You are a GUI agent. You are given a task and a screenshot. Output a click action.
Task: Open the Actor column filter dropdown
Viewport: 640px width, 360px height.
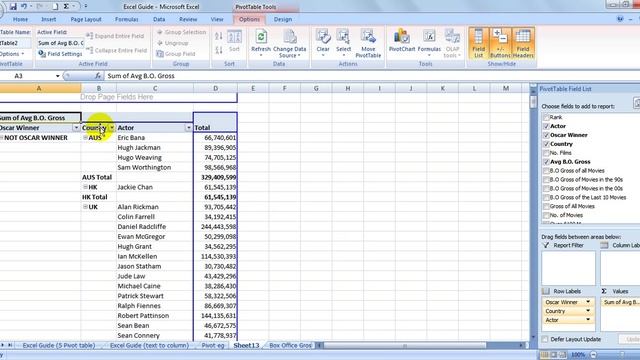tap(188, 128)
